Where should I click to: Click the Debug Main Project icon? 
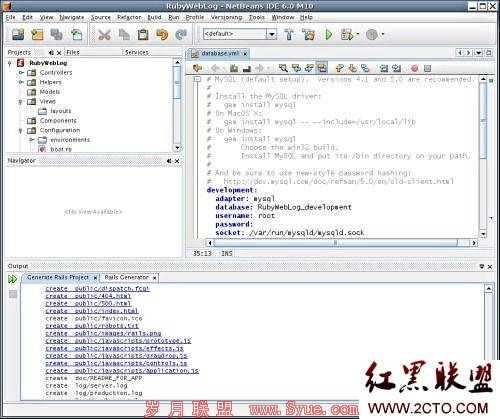(347, 34)
